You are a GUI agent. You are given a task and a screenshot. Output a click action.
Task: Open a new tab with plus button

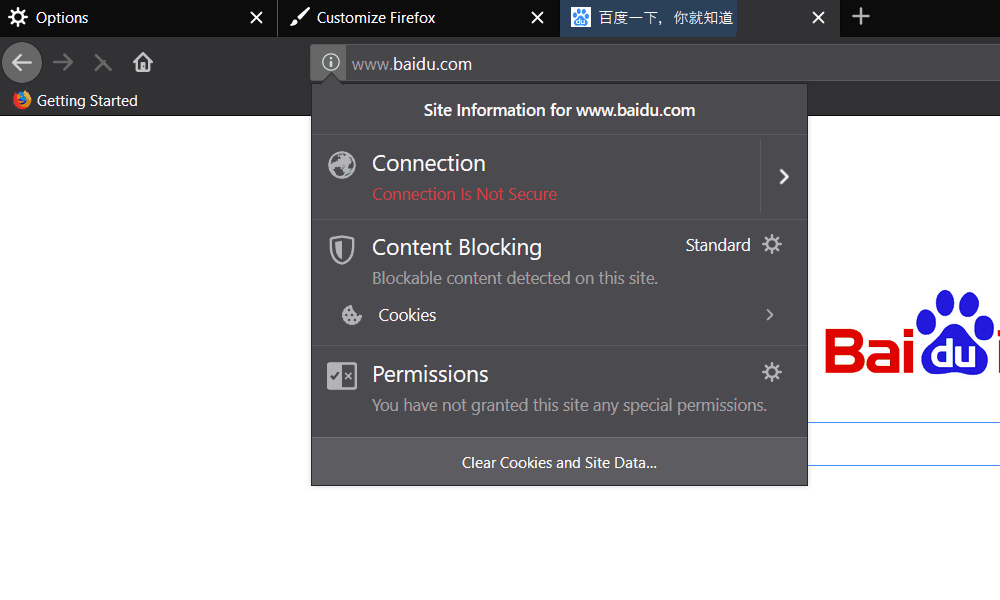click(860, 17)
